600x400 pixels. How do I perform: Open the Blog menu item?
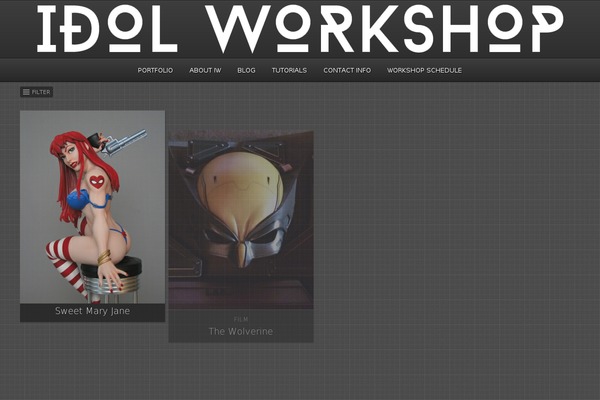point(246,70)
